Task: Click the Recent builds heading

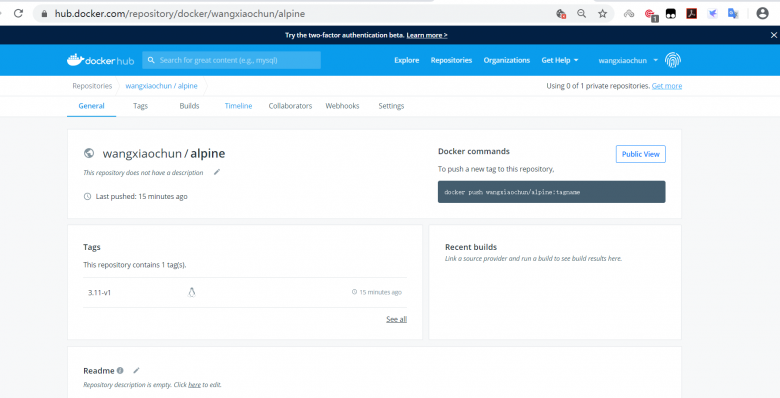Action: coord(471,247)
